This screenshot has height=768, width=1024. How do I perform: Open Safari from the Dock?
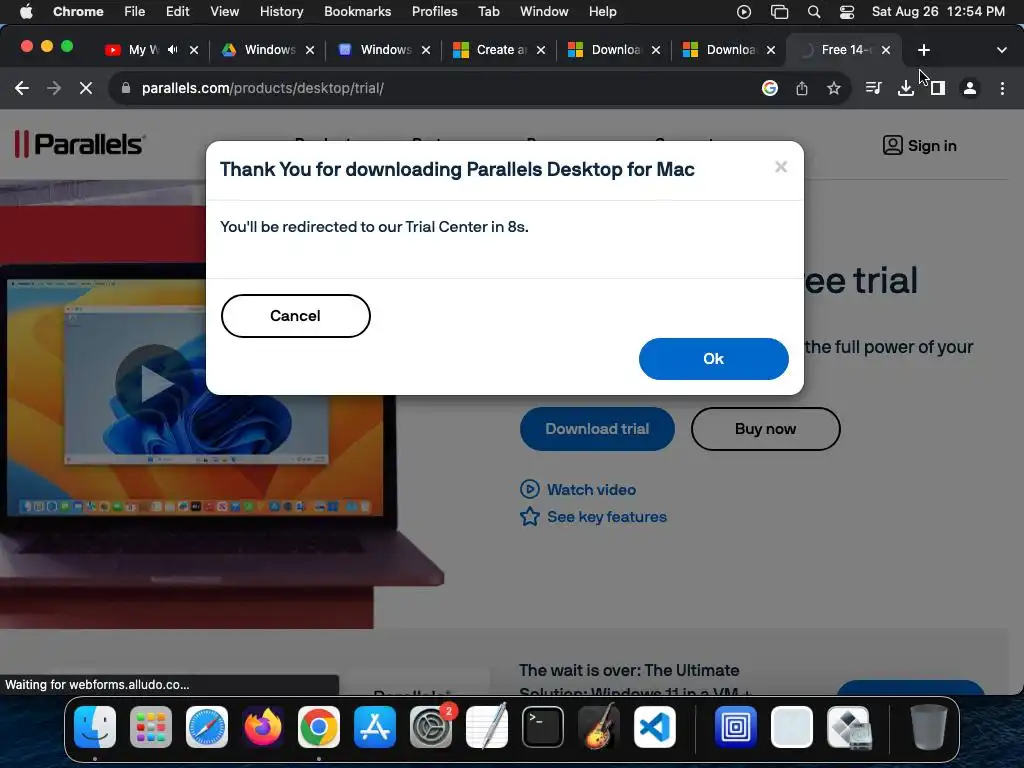pyautogui.click(x=207, y=727)
